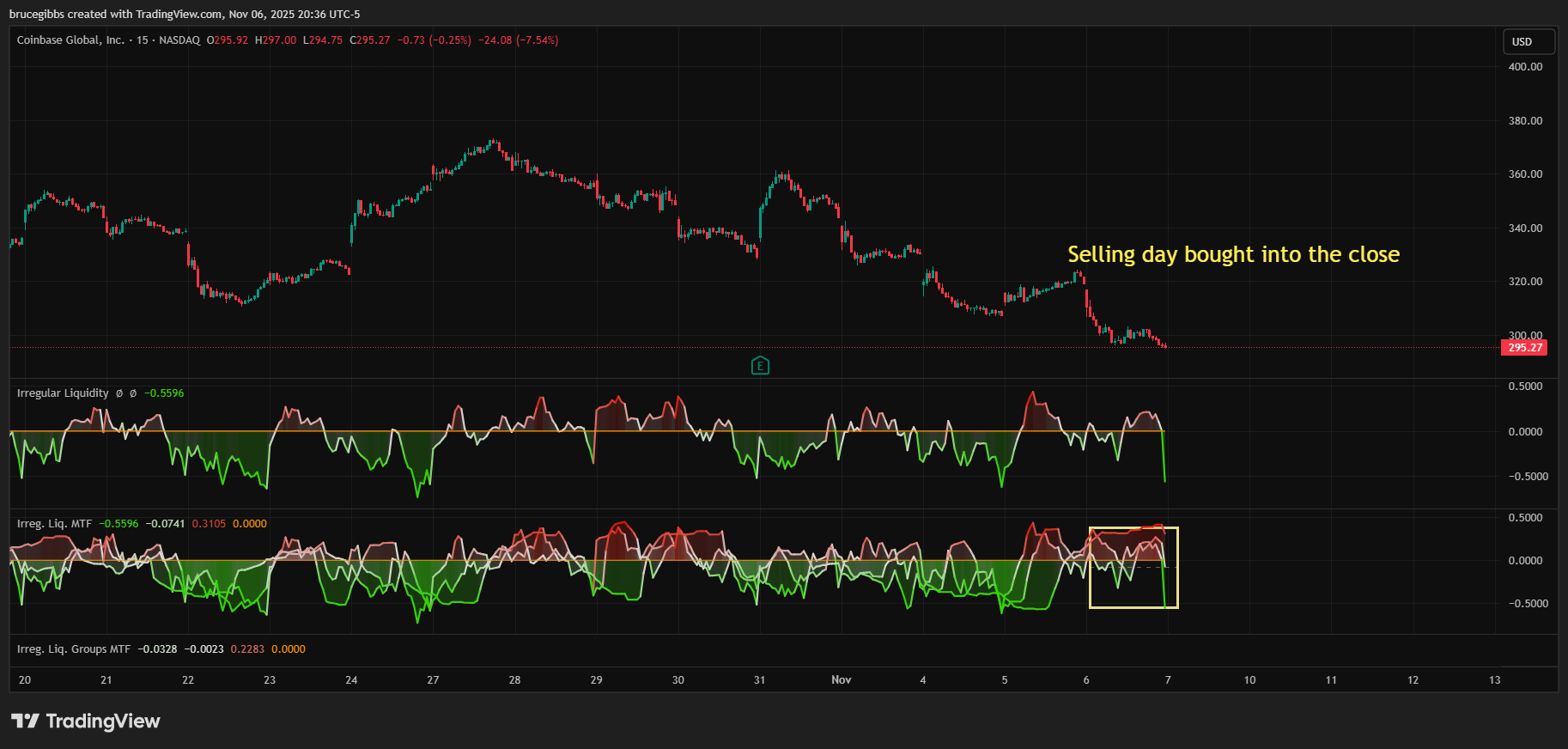
Task: Click the NASDAQ exchange label
Action: tap(179, 40)
